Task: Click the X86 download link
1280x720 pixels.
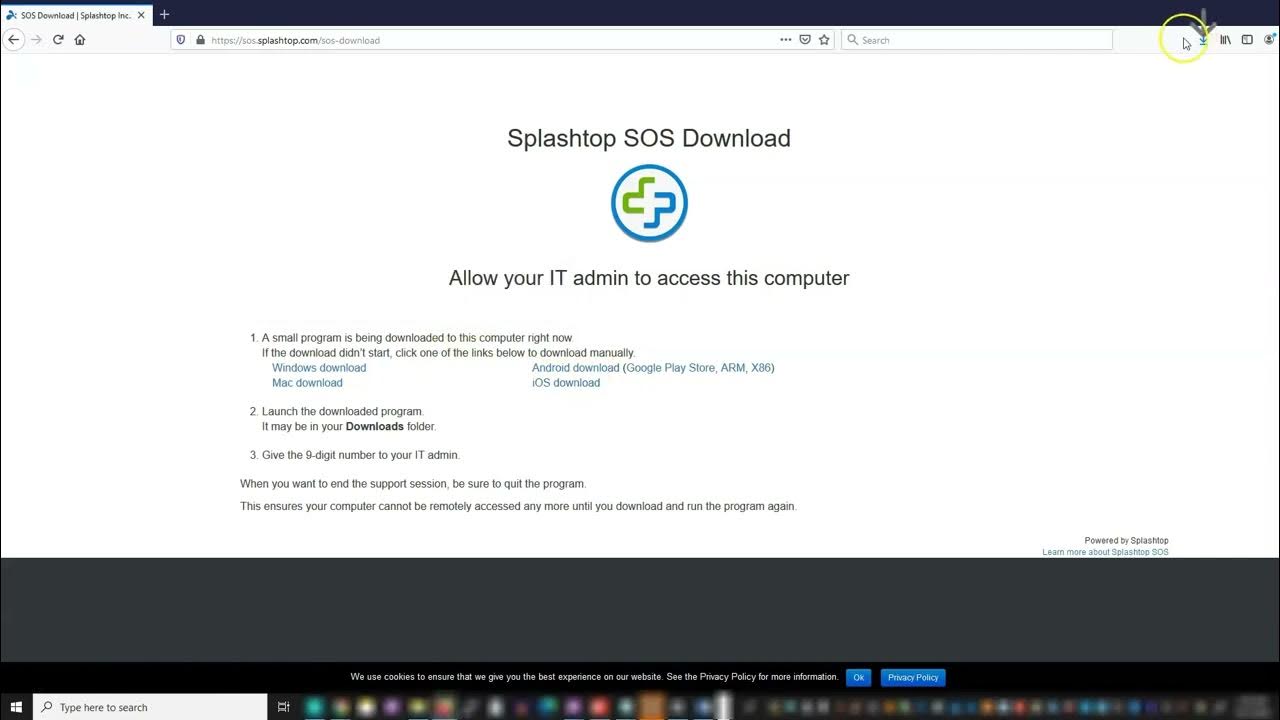Action: click(761, 368)
